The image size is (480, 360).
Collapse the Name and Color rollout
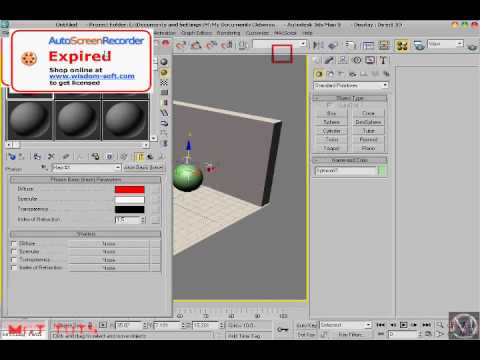350,160
